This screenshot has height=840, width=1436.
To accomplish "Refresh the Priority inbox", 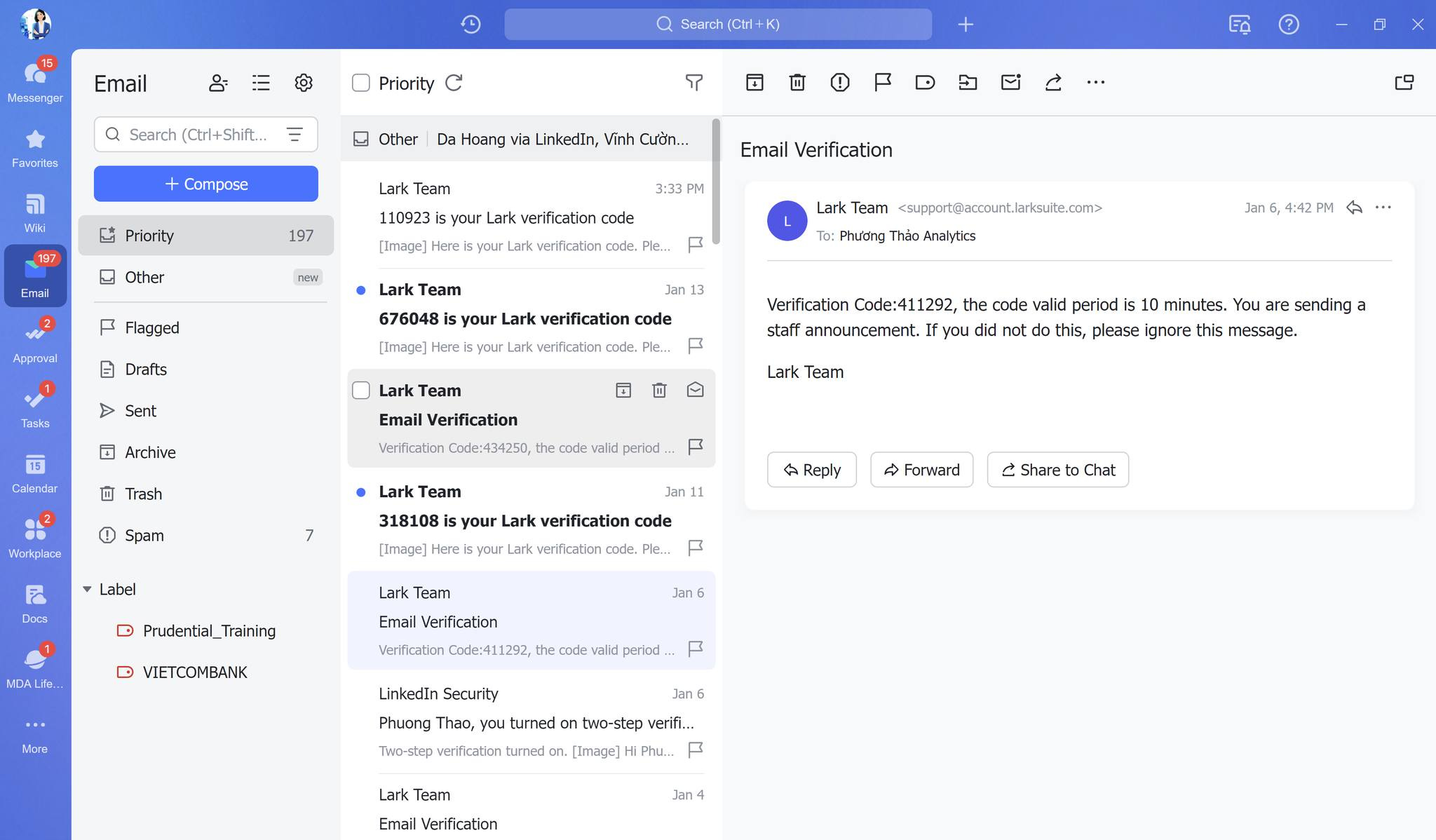I will pyautogui.click(x=454, y=83).
